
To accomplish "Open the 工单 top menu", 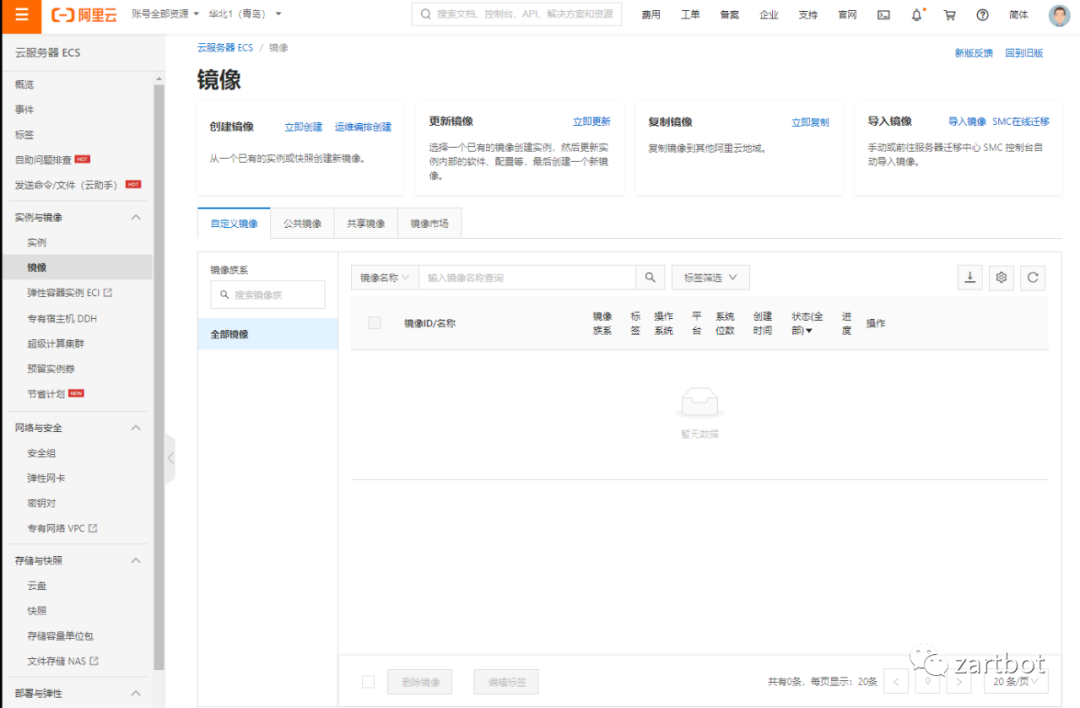I will coord(690,14).
